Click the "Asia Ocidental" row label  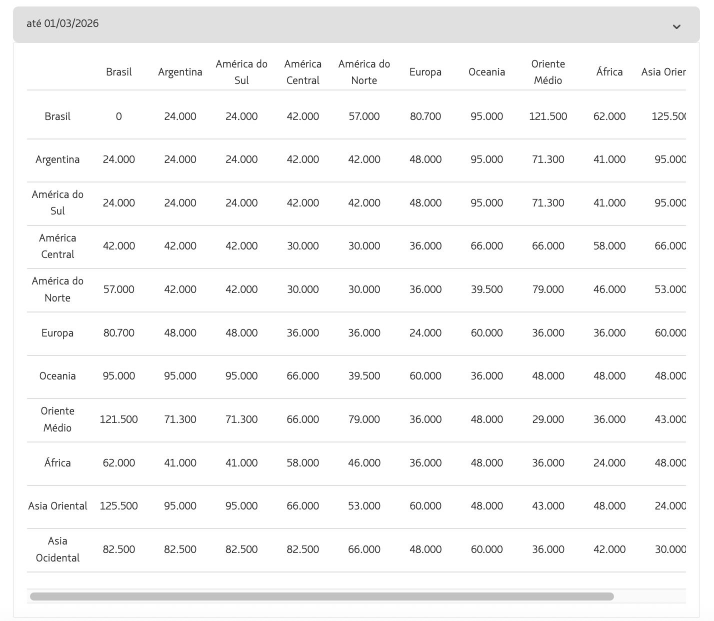57,549
